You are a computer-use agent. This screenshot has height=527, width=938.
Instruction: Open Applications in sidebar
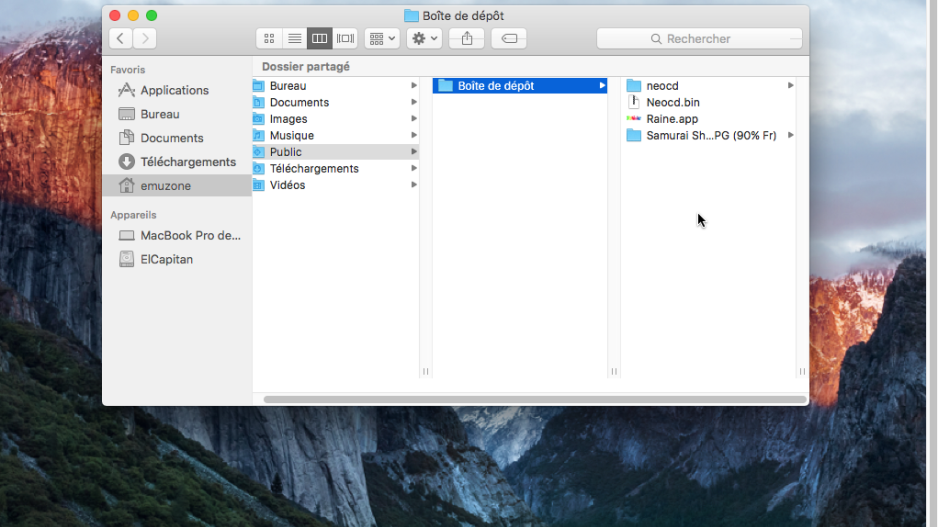pyautogui.click(x=177, y=90)
